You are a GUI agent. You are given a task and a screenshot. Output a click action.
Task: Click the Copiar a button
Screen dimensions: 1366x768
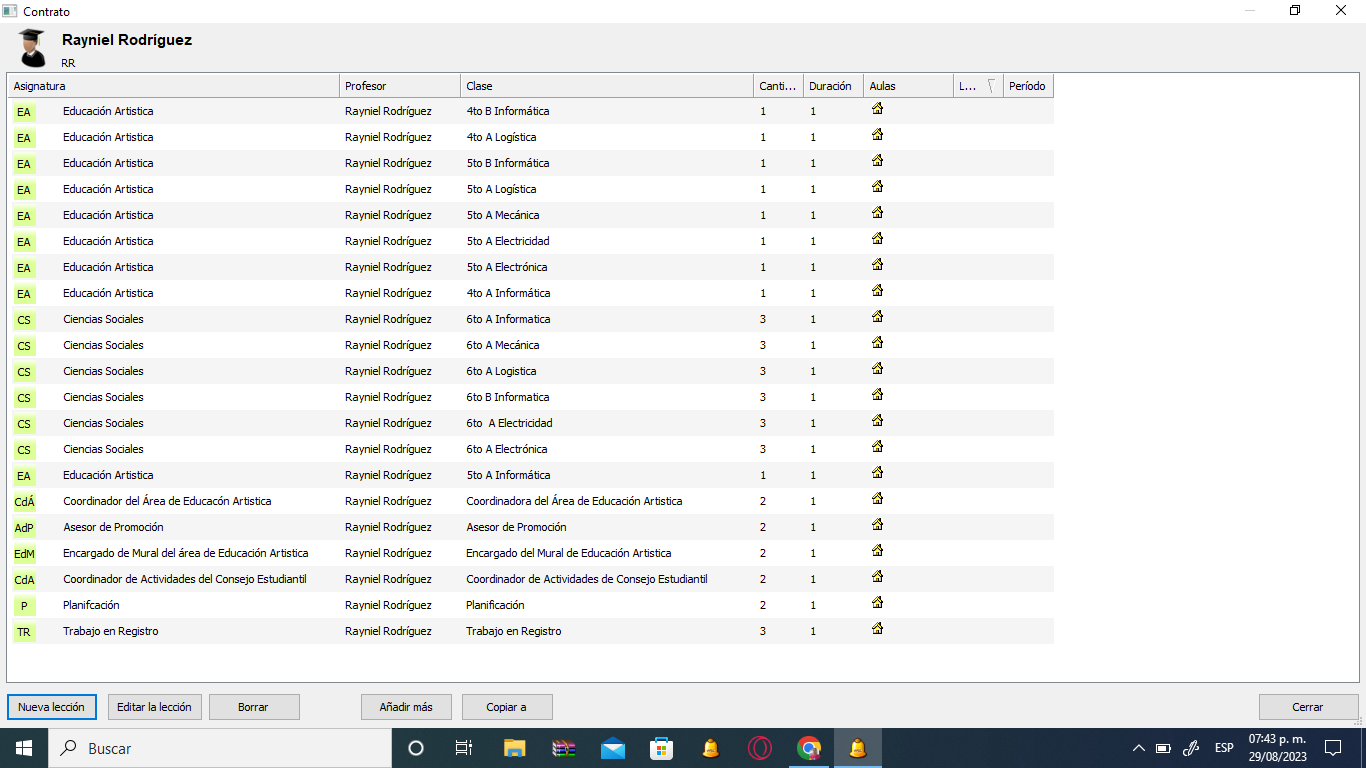click(507, 707)
